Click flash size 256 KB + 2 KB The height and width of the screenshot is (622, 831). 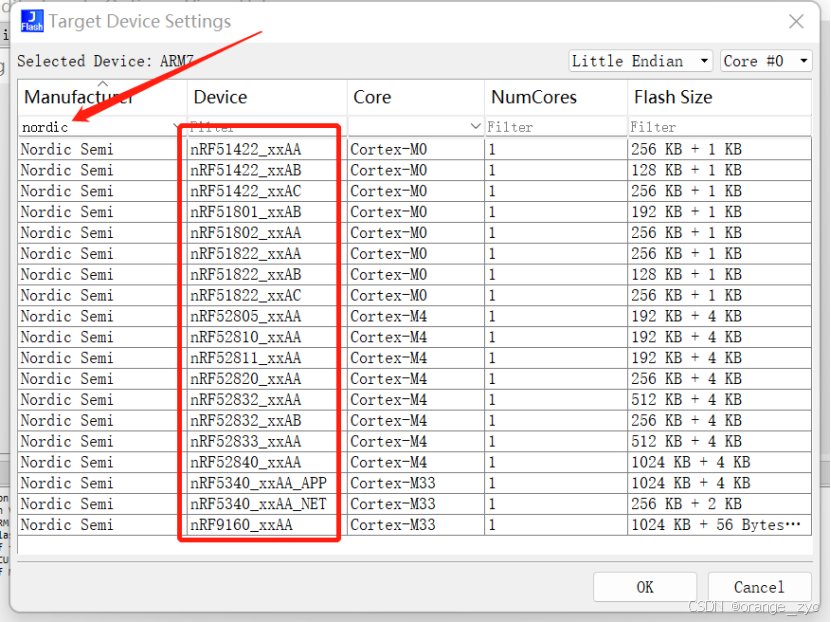click(x=686, y=504)
